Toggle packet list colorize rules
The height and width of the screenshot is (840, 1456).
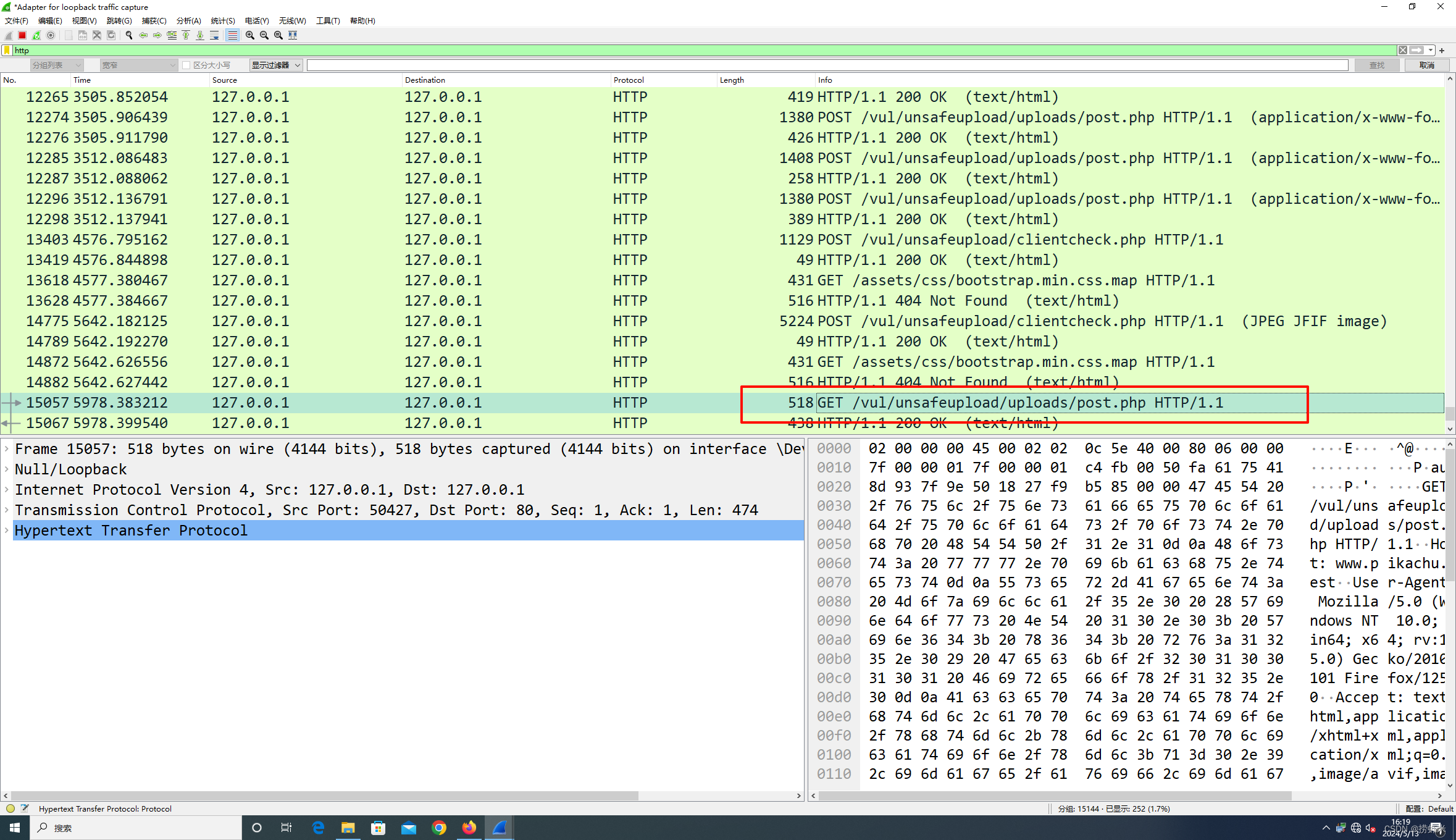(232, 35)
